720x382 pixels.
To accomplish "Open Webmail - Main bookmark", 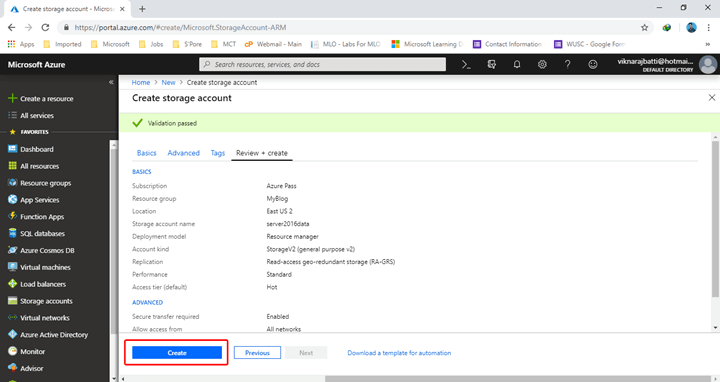I will [x=273, y=44].
